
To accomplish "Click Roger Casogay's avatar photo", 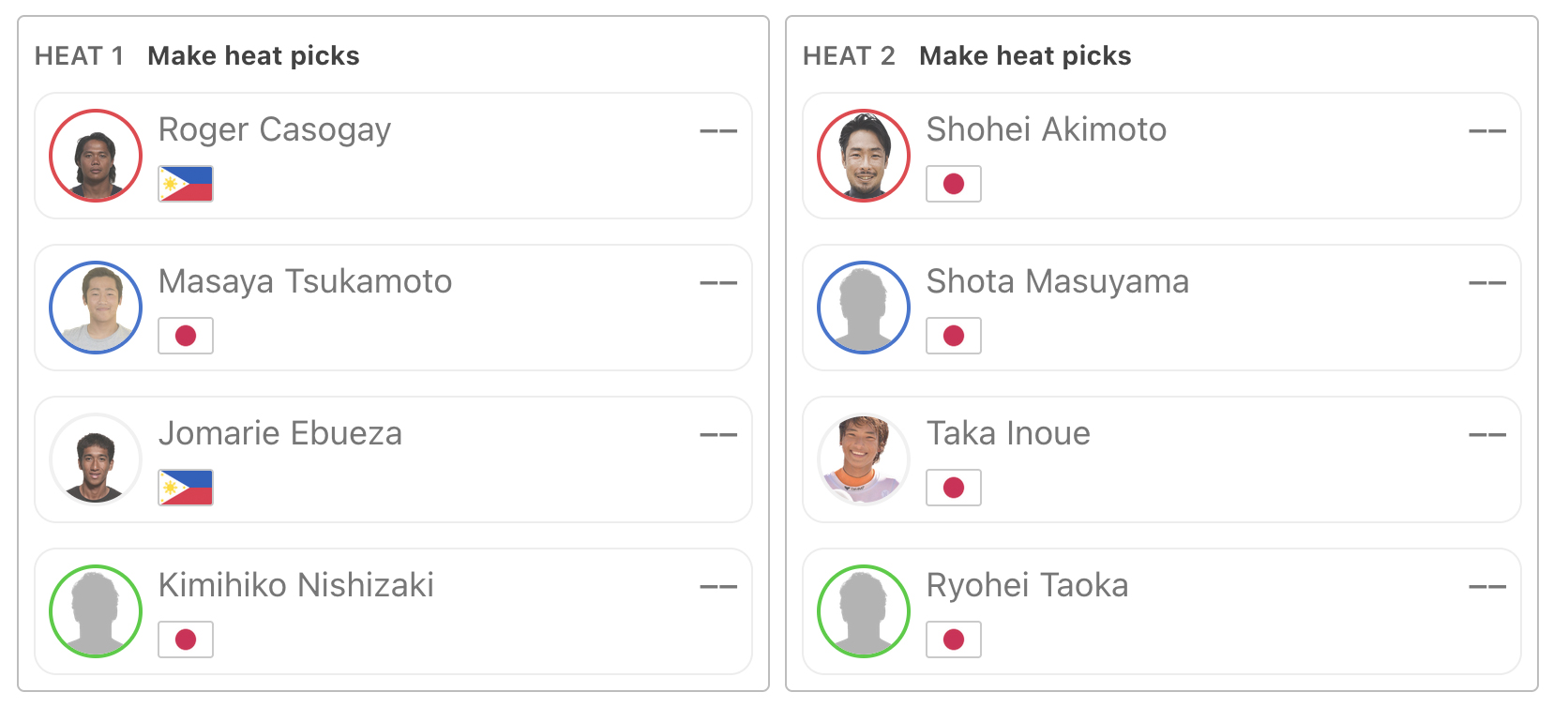I will coord(96,156).
